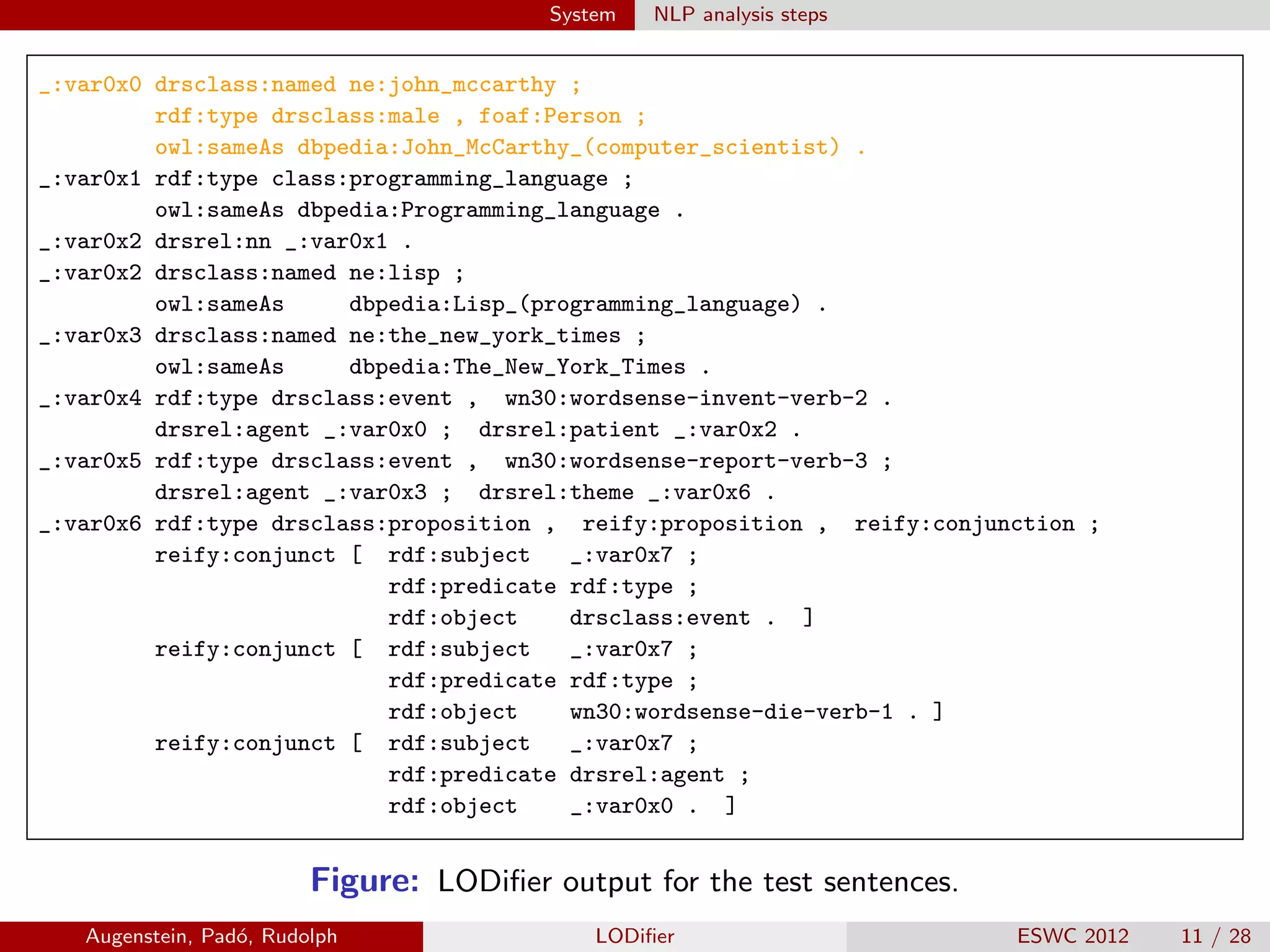The image size is (1270, 952).
Task: Click dbpedia:Lisp_(programming_language)
Action: point(575,305)
